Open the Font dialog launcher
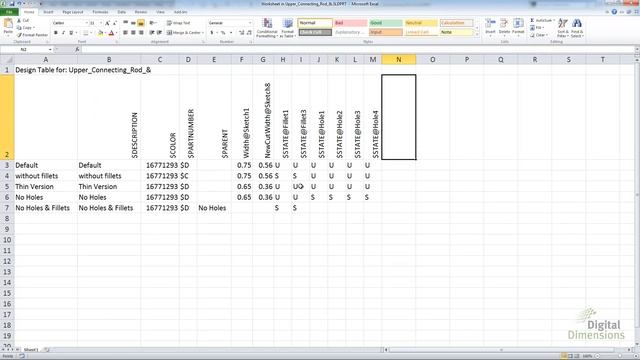The image size is (640, 360). (x=116, y=42)
